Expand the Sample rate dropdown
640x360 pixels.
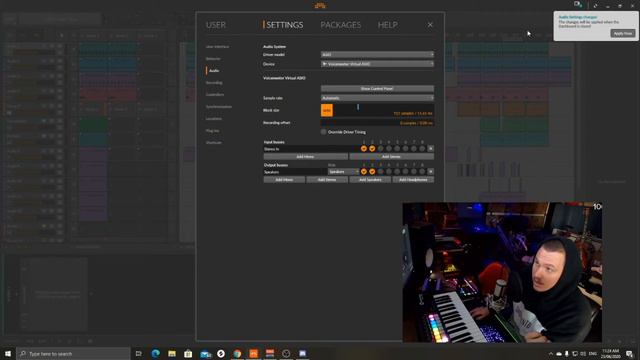377,98
